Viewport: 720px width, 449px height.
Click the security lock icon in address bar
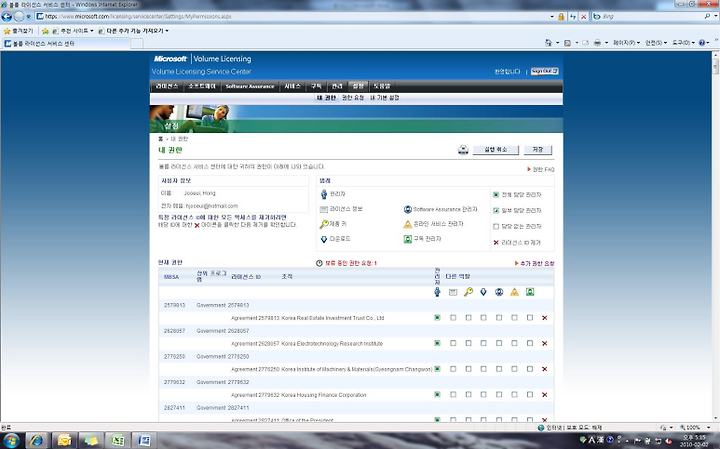click(561, 17)
